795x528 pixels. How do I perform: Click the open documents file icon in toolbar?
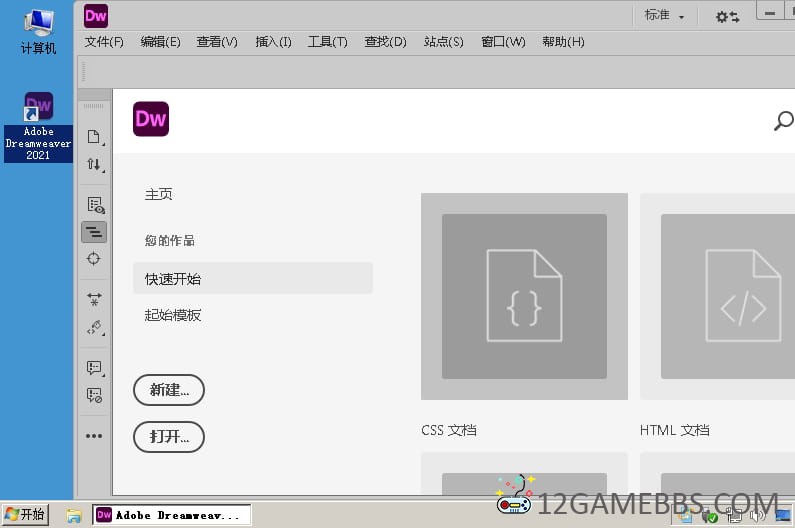[93, 137]
